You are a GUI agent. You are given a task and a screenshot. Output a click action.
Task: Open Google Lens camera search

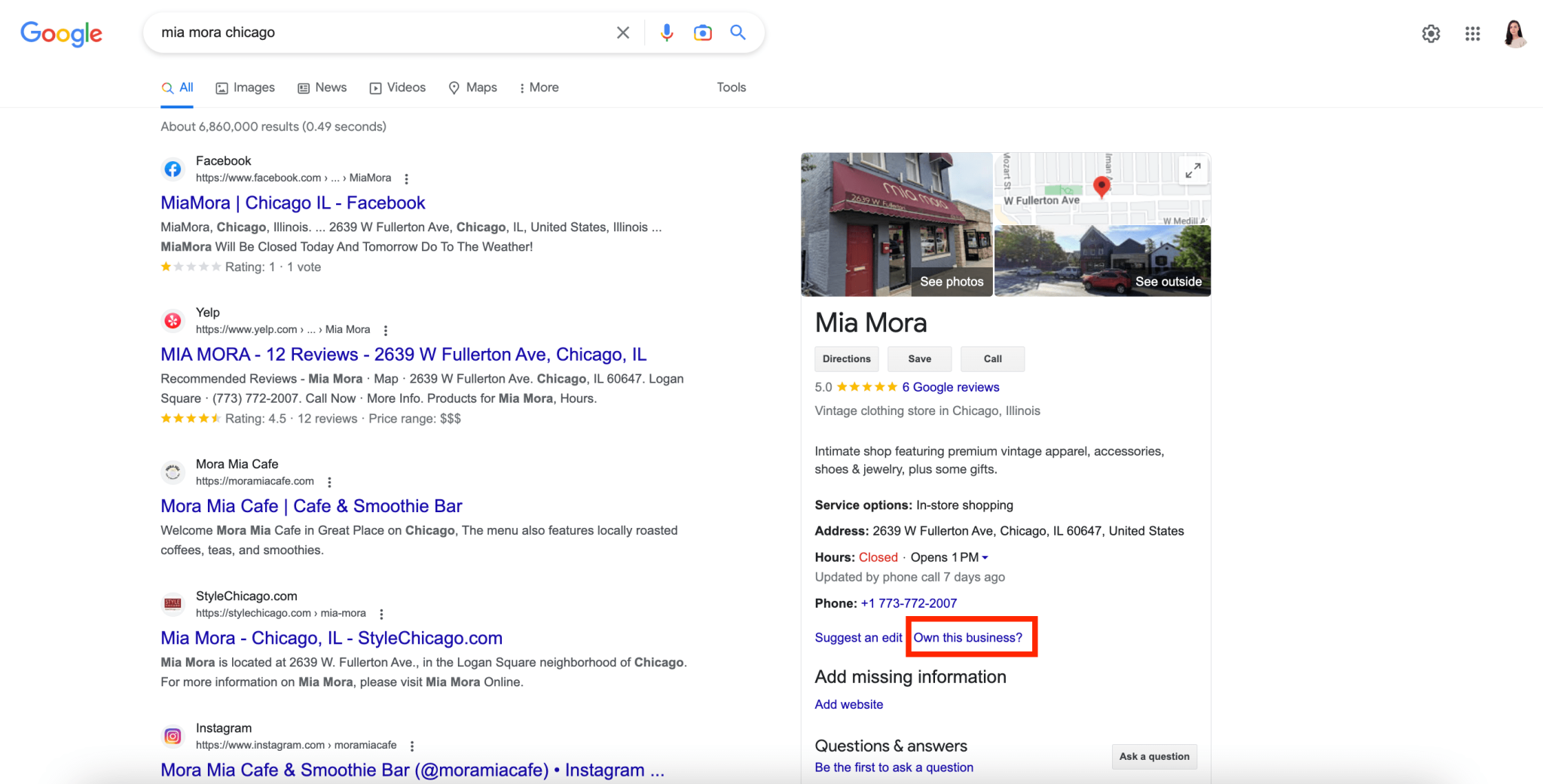702,32
